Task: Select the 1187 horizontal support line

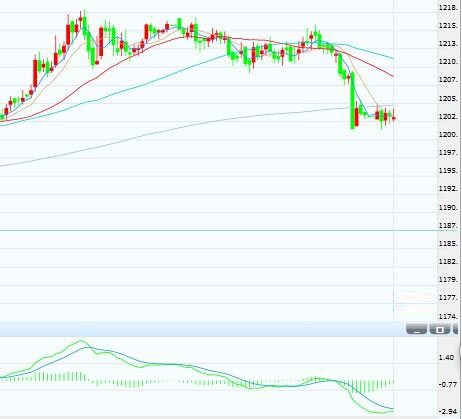Action: [218, 230]
